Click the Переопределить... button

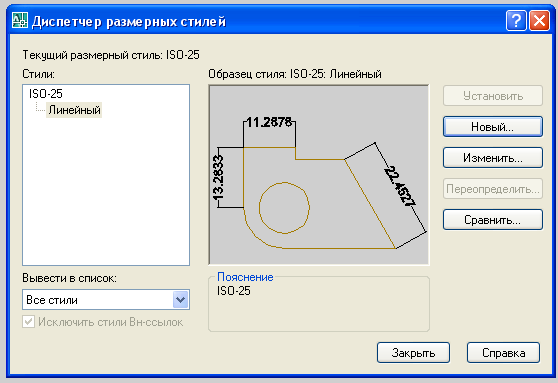click(x=493, y=189)
